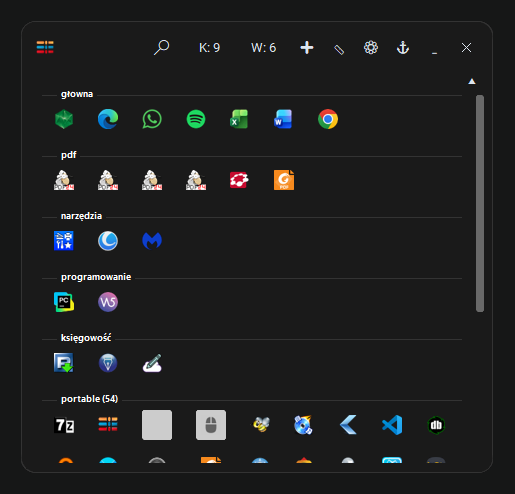Toggle the anchor dock icon

(x=403, y=48)
